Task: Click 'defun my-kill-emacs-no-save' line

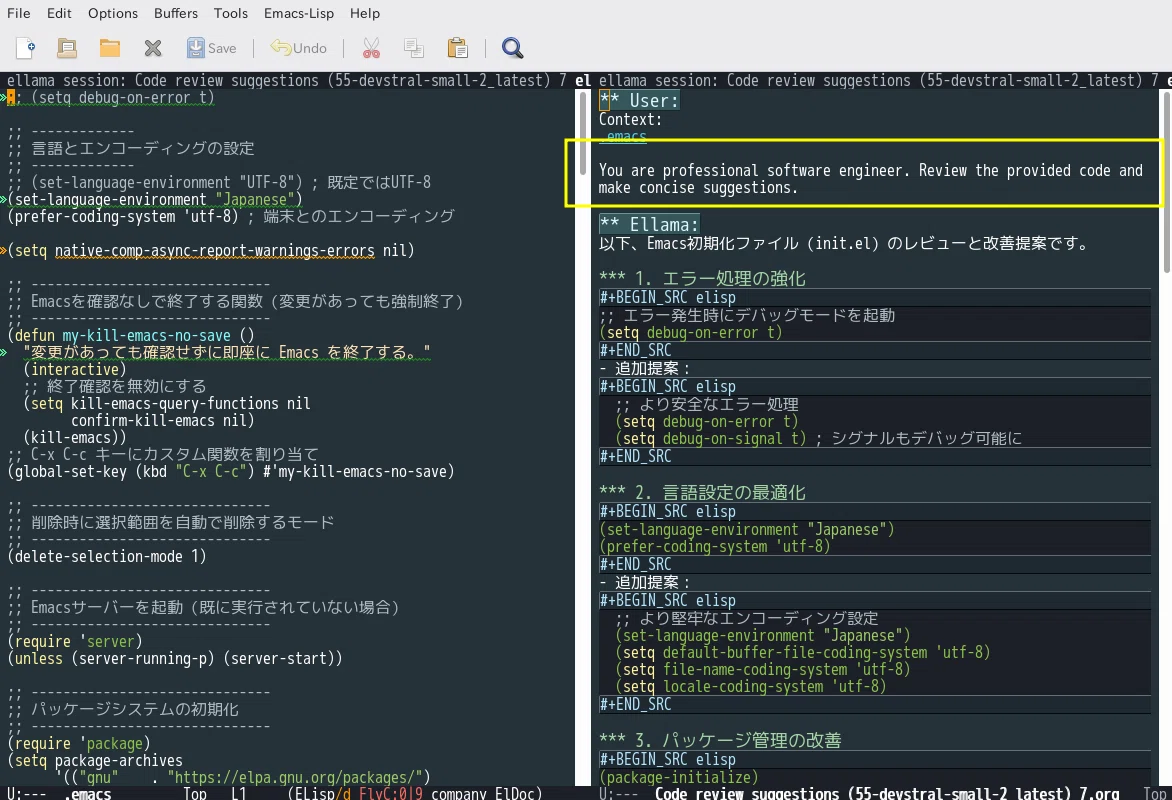Action: (x=131, y=336)
